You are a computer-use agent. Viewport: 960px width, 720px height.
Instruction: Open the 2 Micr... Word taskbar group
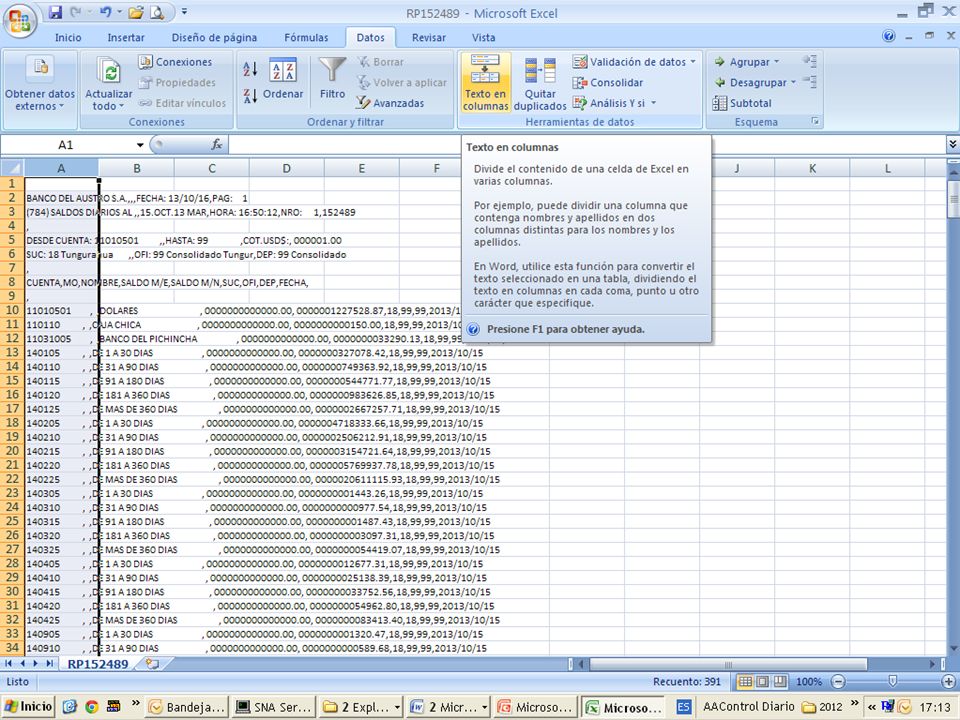click(x=449, y=707)
